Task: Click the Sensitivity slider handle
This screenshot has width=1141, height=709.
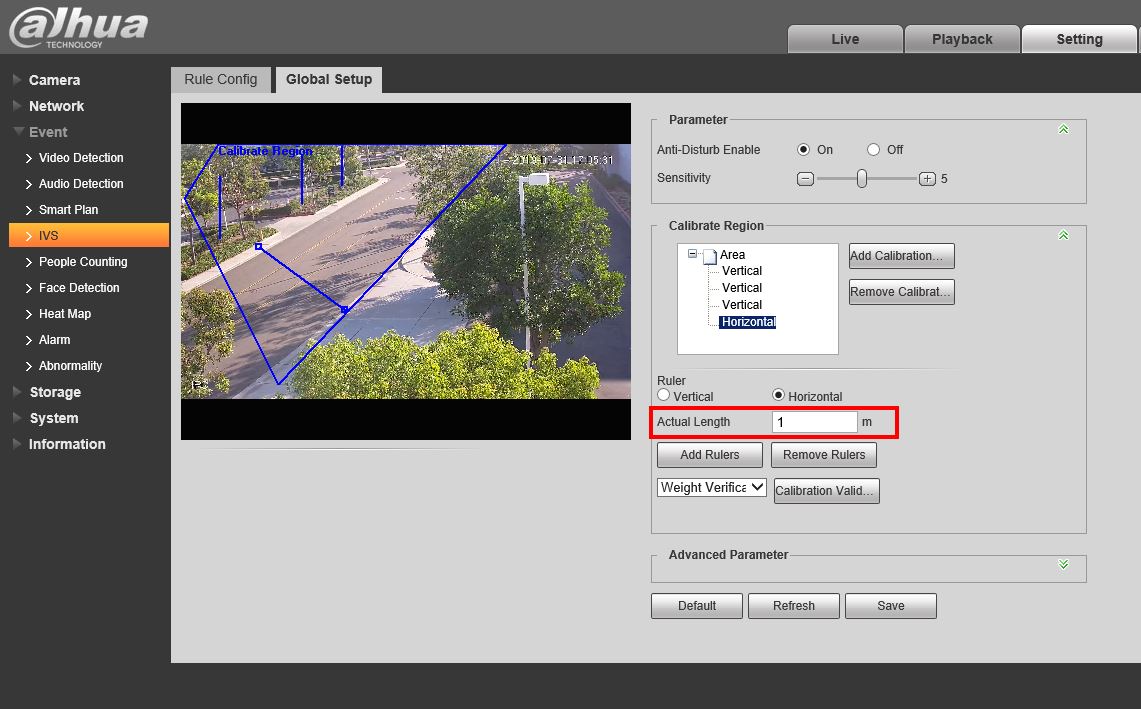Action: click(x=861, y=179)
